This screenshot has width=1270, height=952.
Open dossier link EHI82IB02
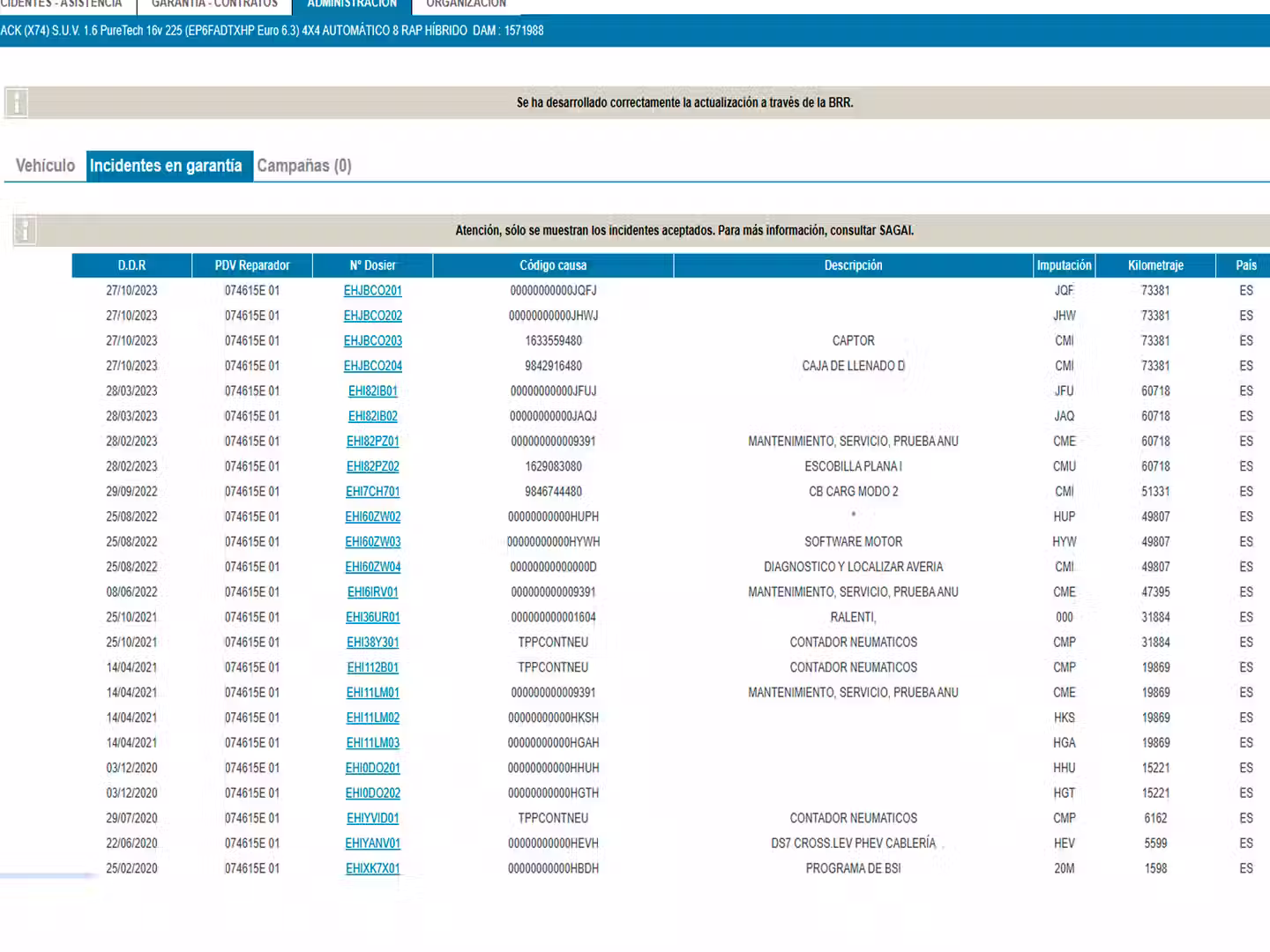pyautogui.click(x=373, y=416)
